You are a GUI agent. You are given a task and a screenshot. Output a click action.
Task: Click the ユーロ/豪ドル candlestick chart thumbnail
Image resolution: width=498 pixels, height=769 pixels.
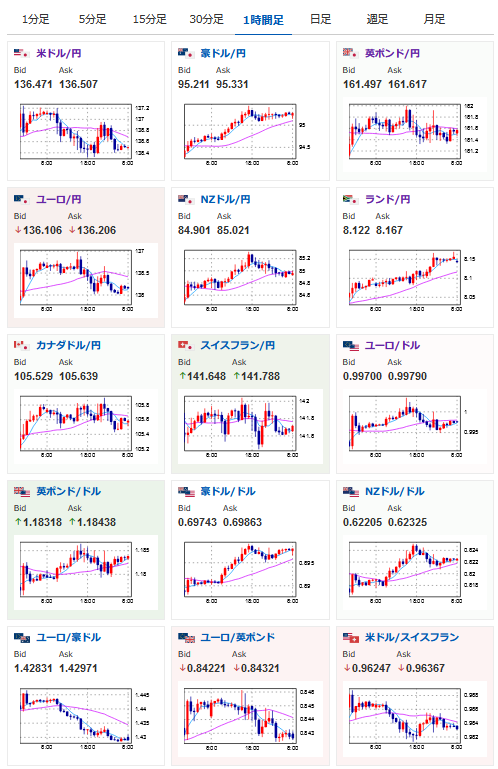pos(82,718)
